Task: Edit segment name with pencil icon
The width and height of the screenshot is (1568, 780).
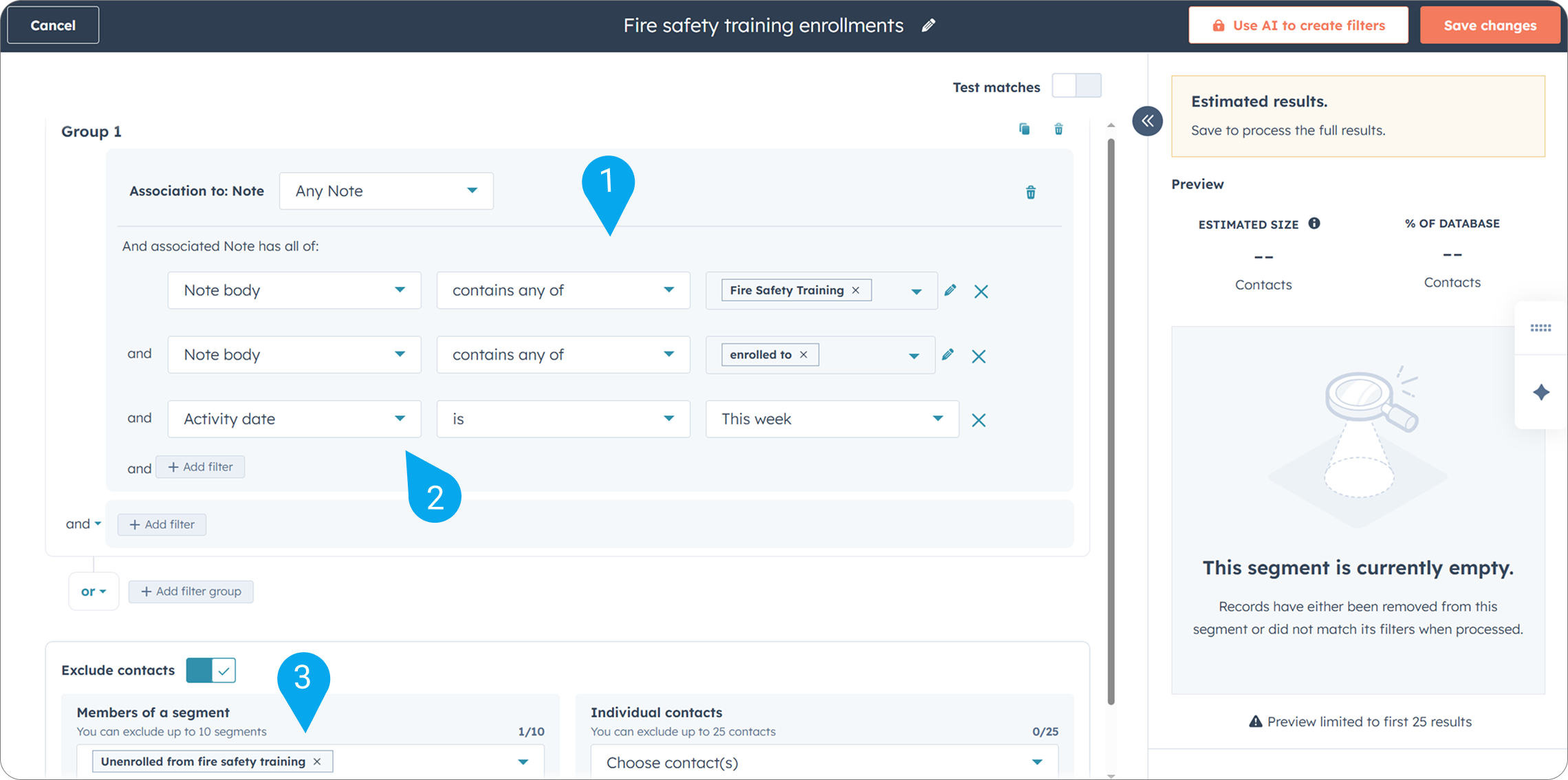Action: [x=928, y=25]
